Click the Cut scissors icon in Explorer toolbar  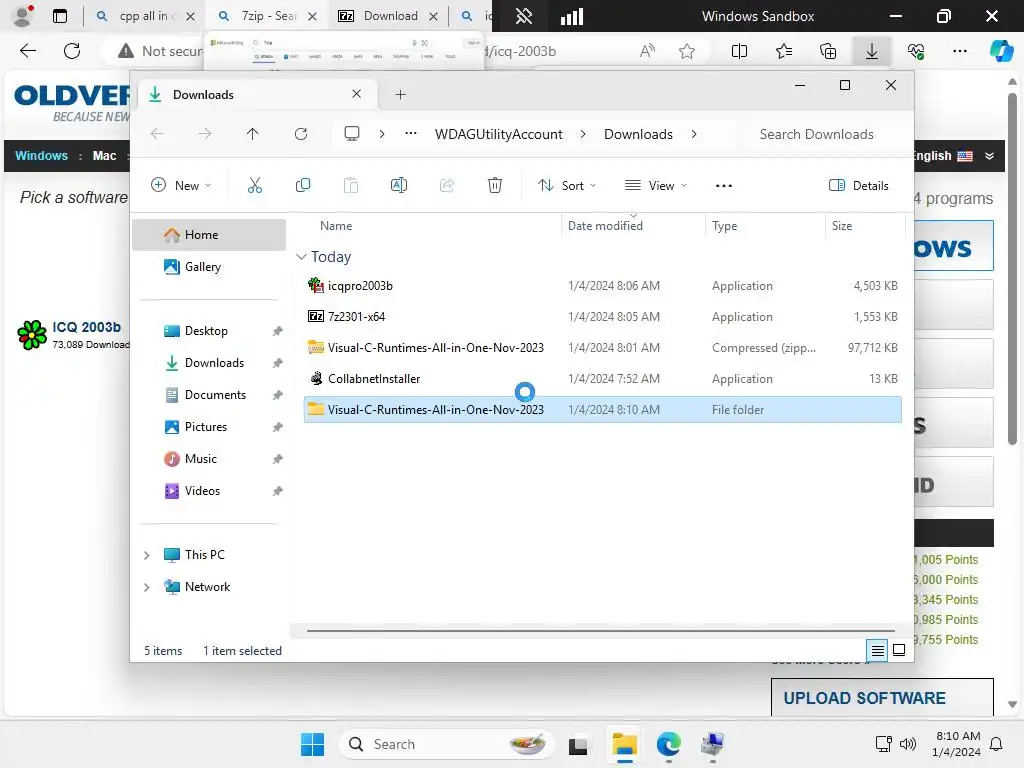click(255, 185)
